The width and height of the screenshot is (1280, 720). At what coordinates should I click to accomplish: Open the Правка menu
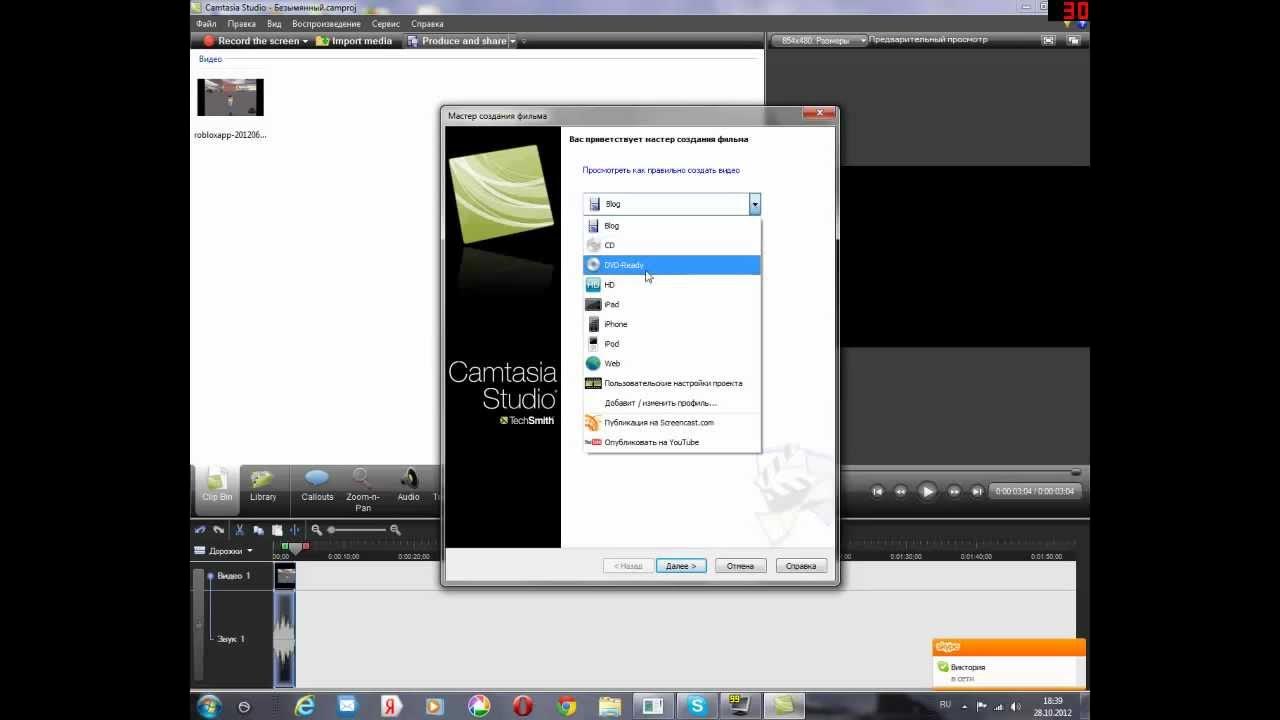click(241, 24)
